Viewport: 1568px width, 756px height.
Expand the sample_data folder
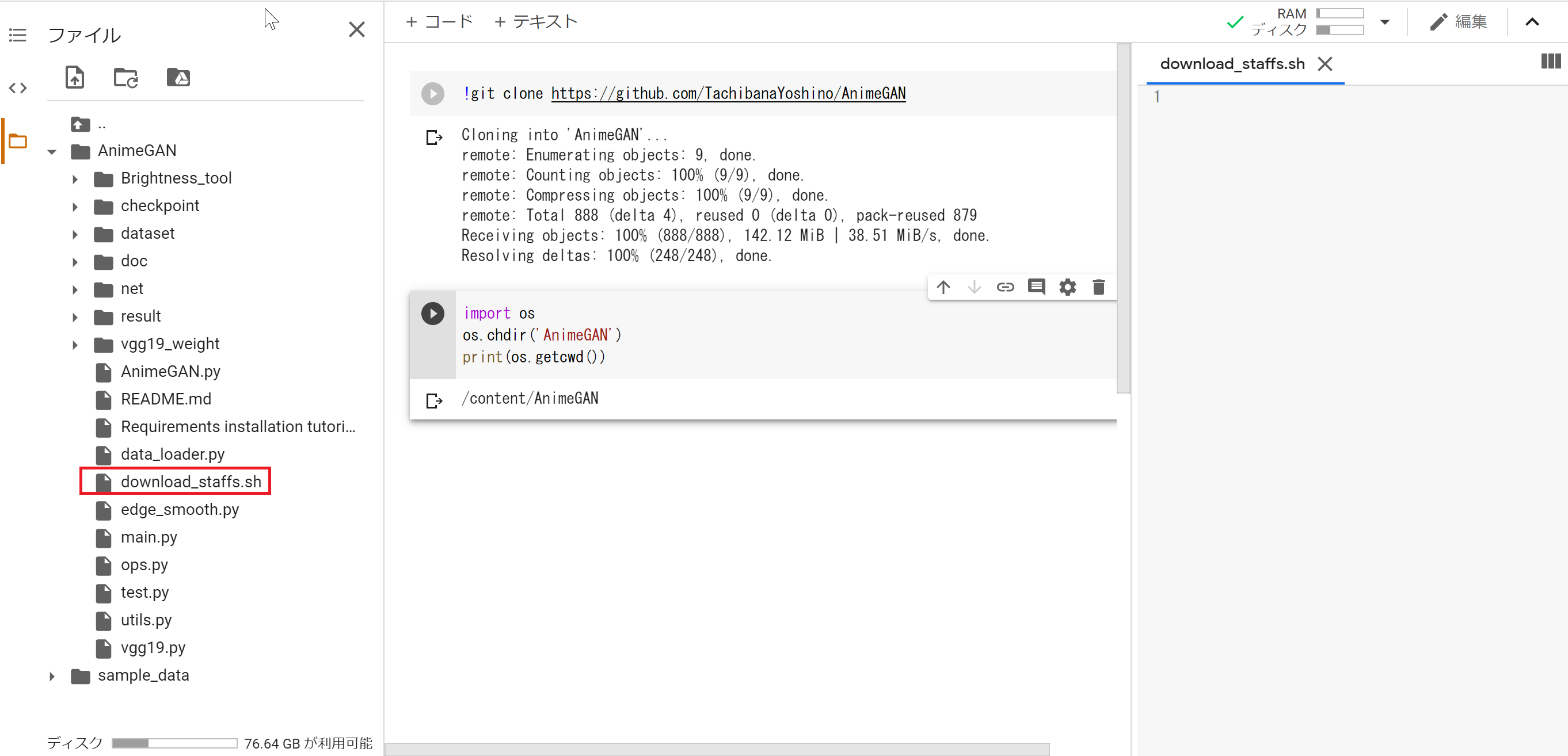[x=52, y=675]
